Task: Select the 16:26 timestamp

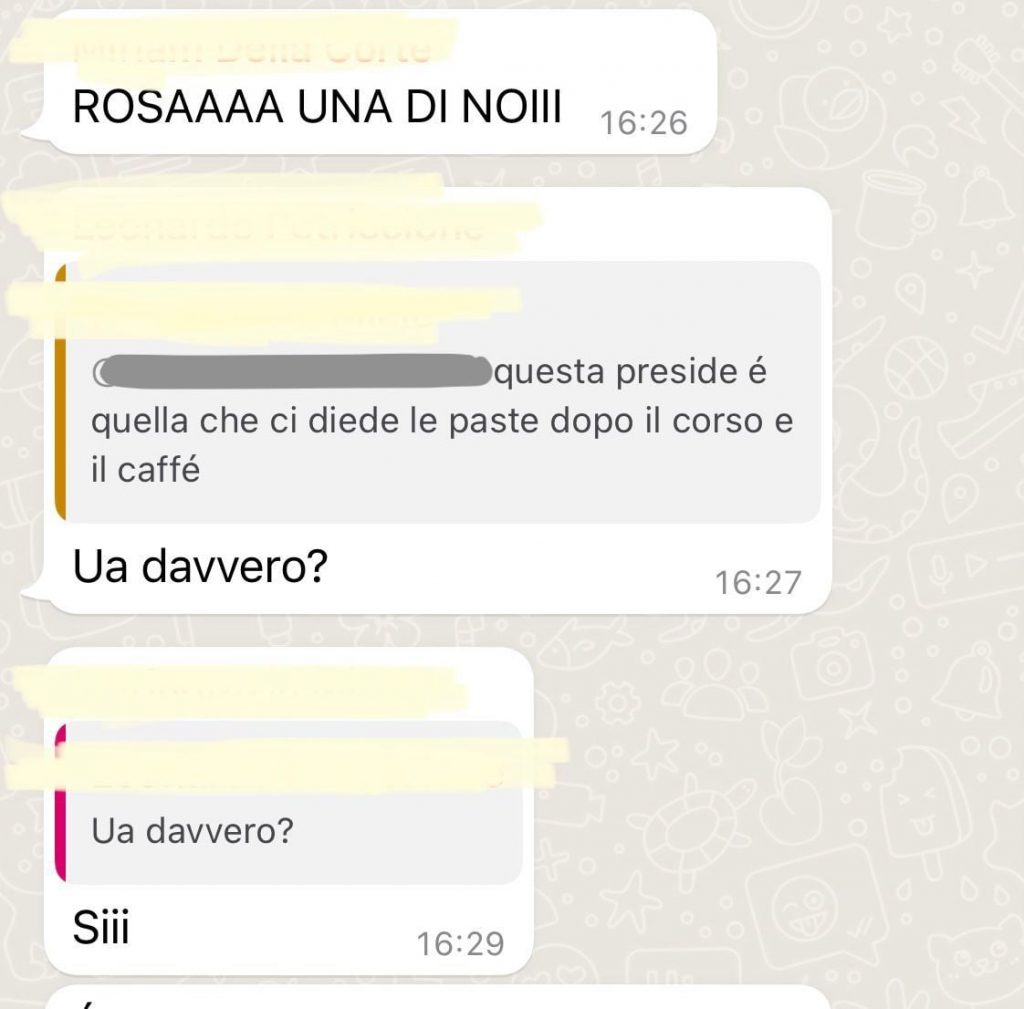Action: 643,123
